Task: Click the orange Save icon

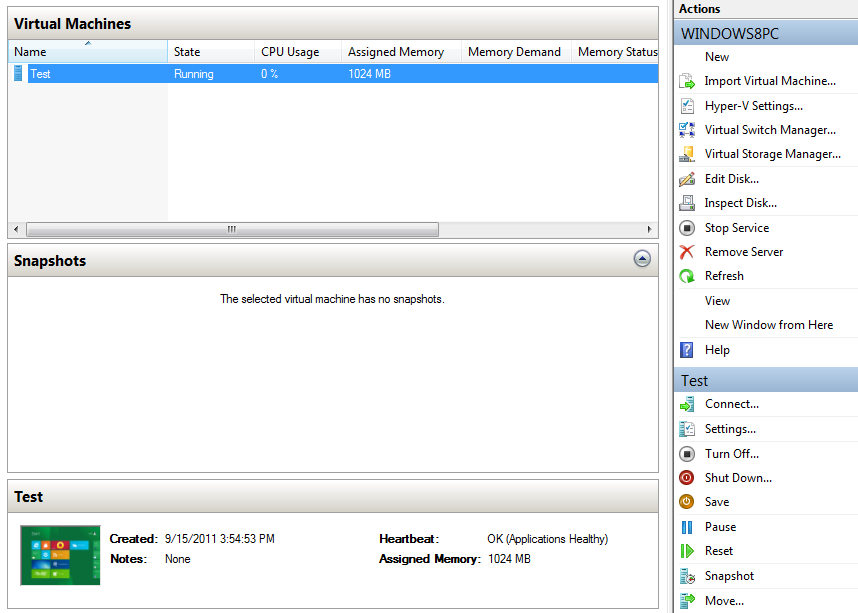Action: [687, 502]
